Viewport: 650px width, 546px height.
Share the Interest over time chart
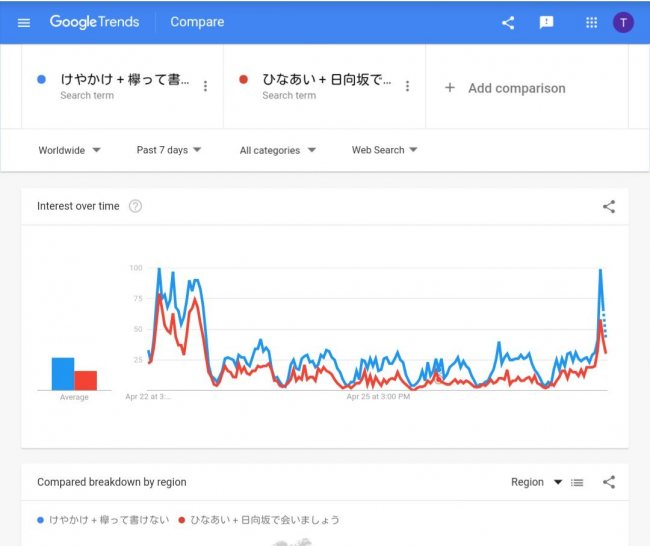(x=609, y=207)
